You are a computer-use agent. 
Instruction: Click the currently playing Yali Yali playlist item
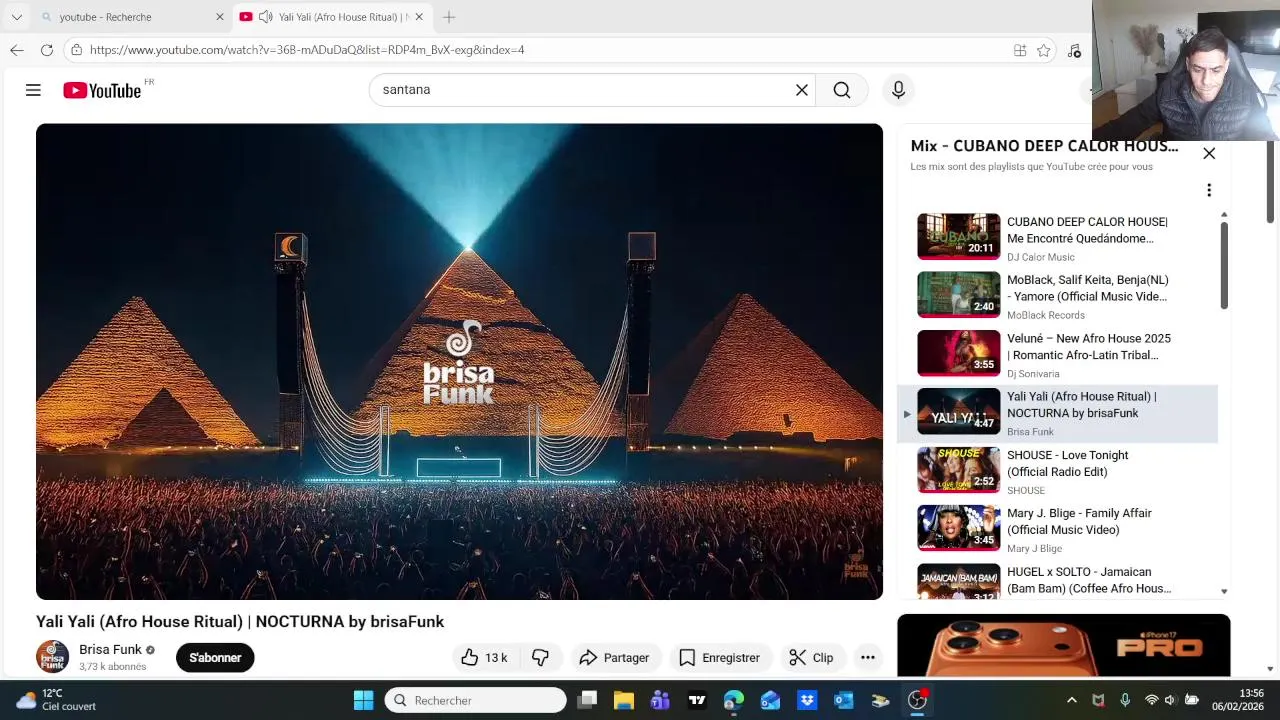[1057, 412]
